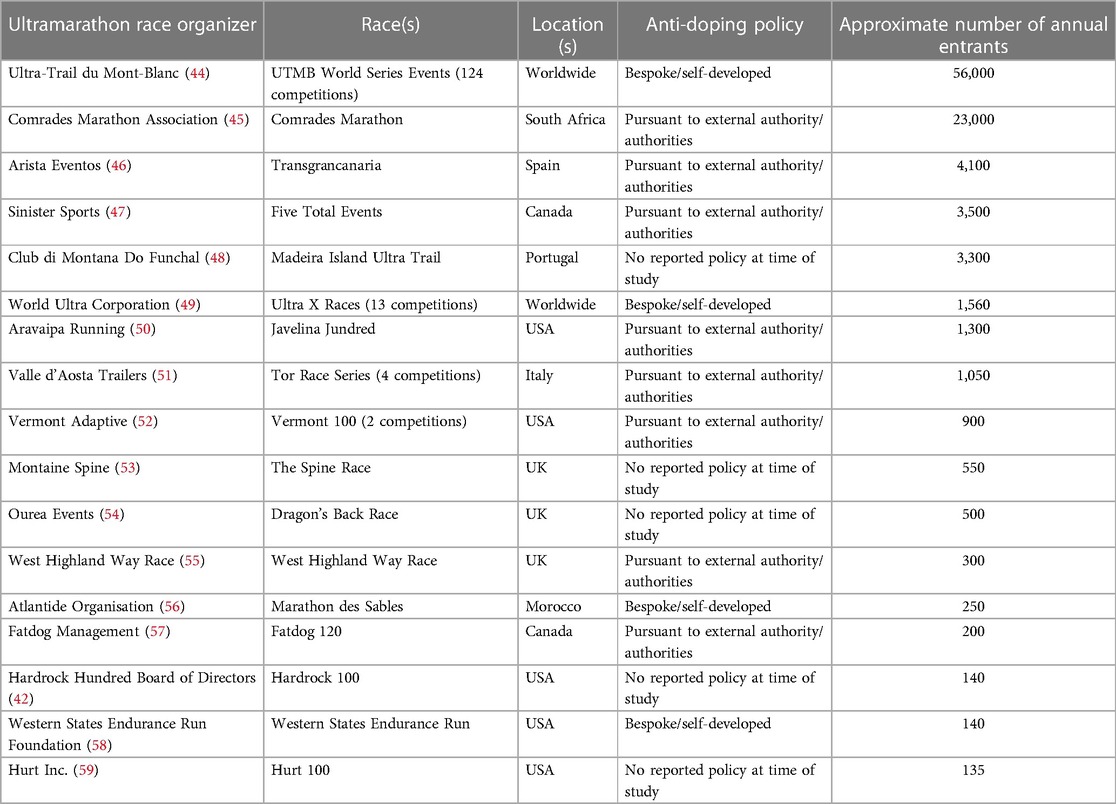Select 'No reported policy' cell in Hurt 100 row
This screenshot has width=1116, height=804.
[725, 781]
